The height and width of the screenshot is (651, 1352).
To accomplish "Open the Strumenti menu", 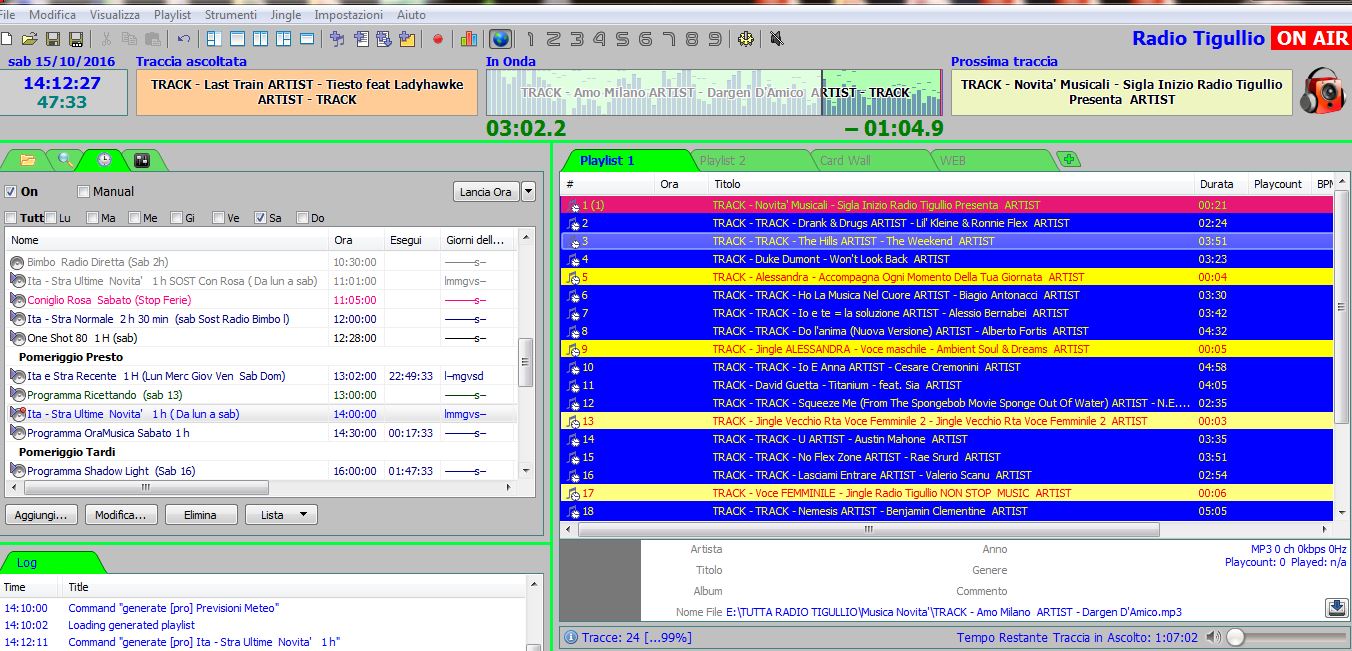I will (x=230, y=15).
